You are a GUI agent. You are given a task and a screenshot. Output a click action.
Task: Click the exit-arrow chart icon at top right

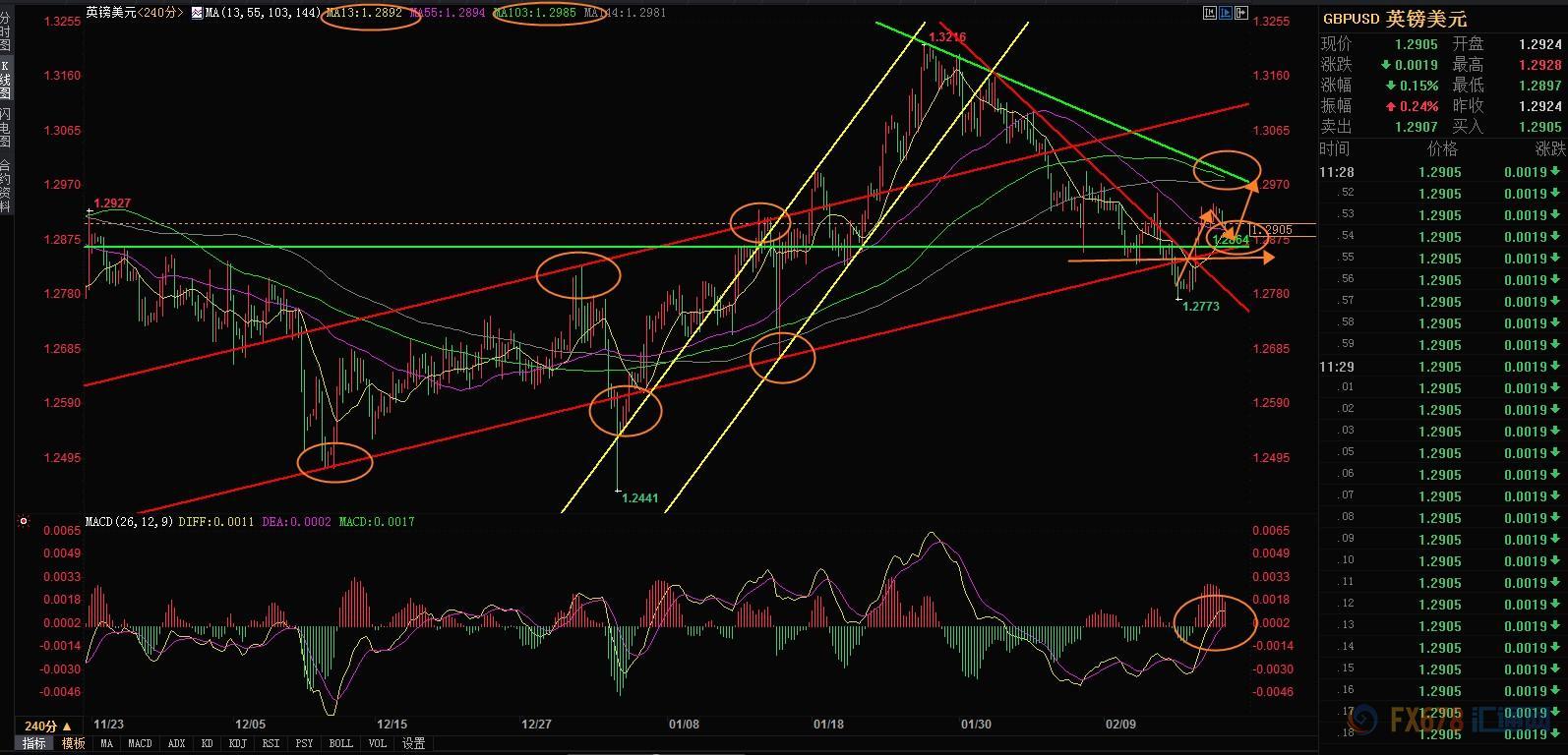pyautogui.click(x=1241, y=14)
